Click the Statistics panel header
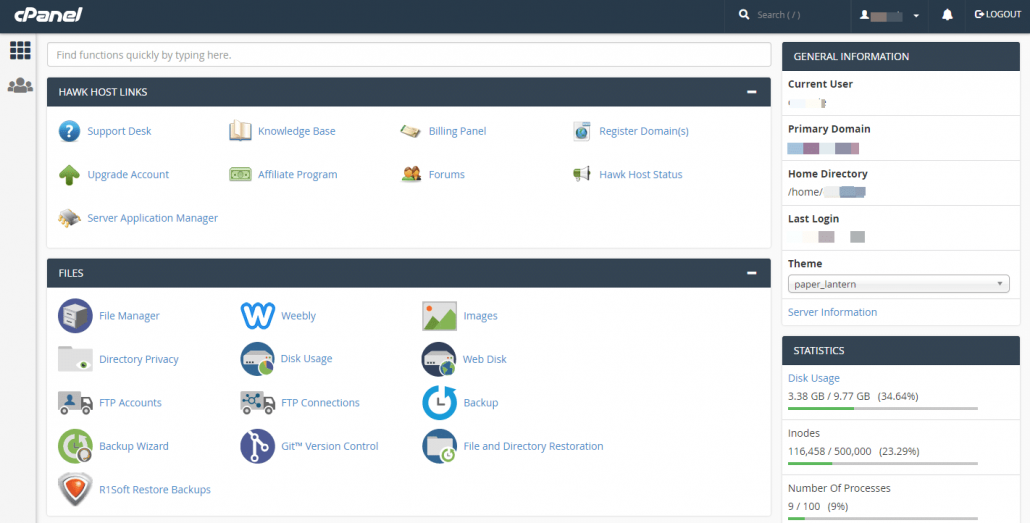This screenshot has width=1030, height=523. point(901,351)
